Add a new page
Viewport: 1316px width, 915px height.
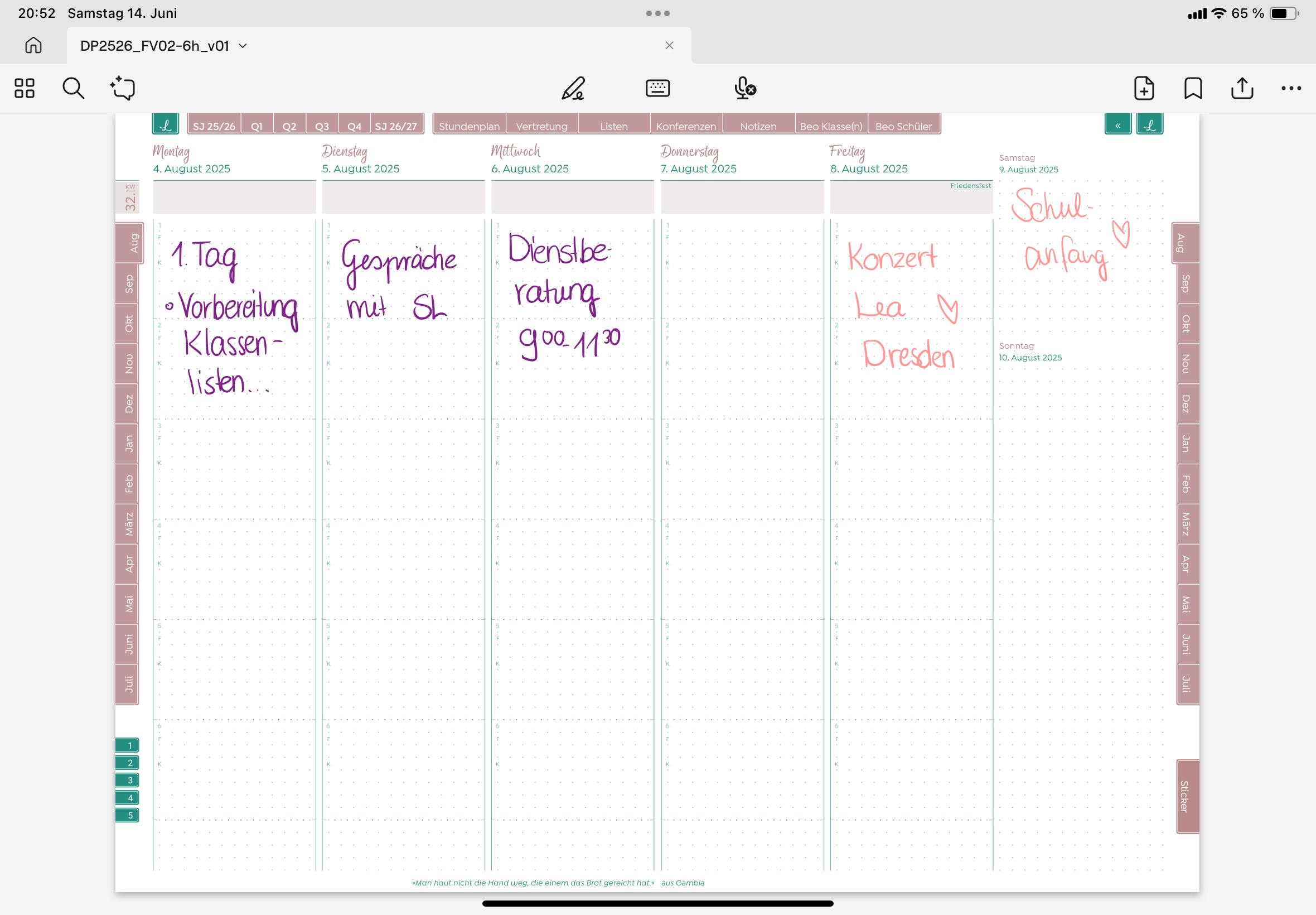pyautogui.click(x=1144, y=88)
